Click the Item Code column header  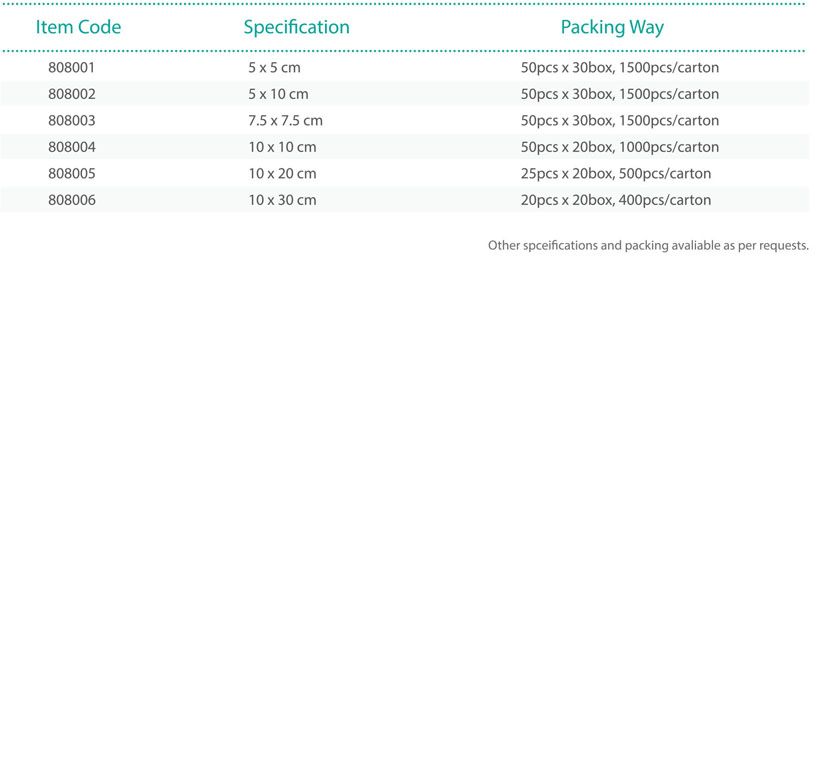pyautogui.click(x=78, y=27)
